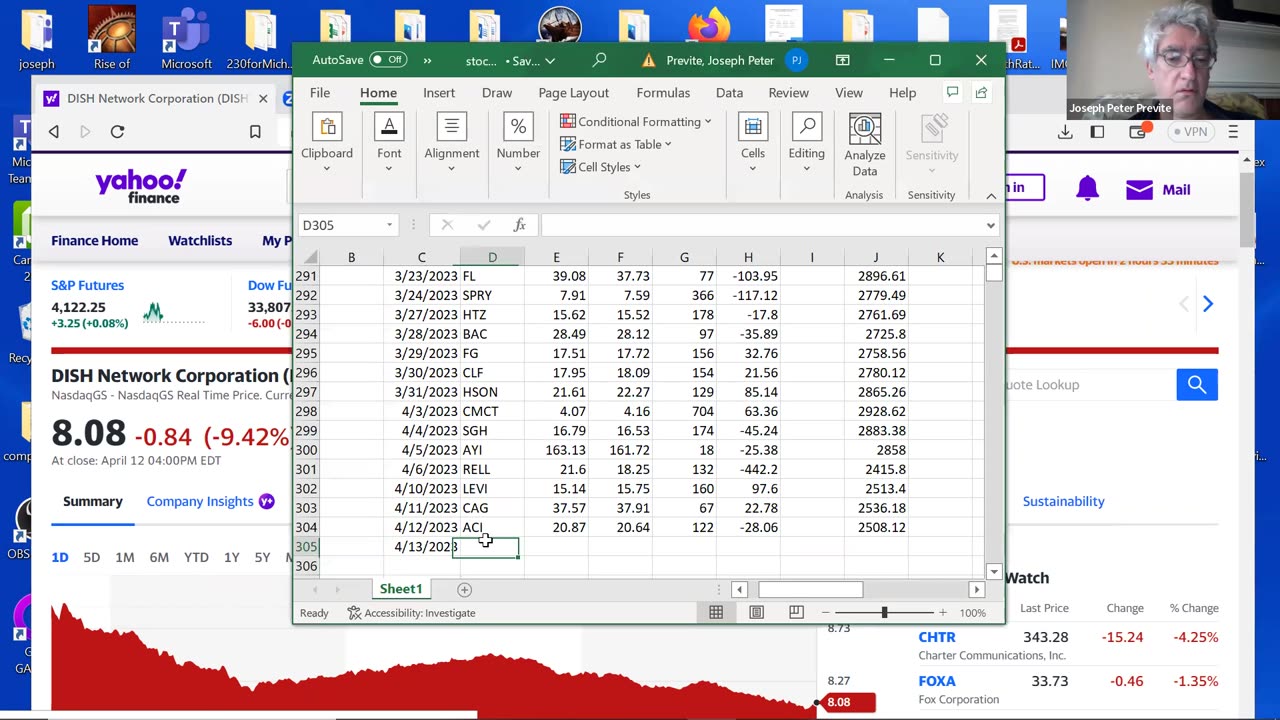
Task: Click the zoom in plus button
Action: click(x=942, y=612)
